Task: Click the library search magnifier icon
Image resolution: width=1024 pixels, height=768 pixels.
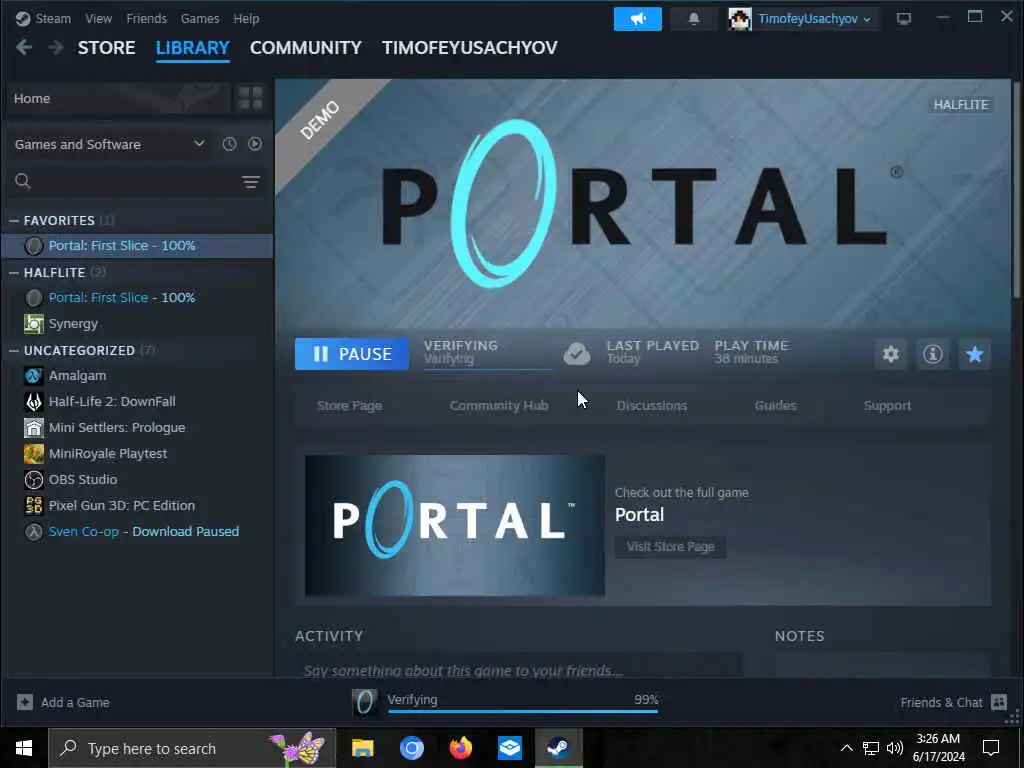Action: click(x=23, y=181)
